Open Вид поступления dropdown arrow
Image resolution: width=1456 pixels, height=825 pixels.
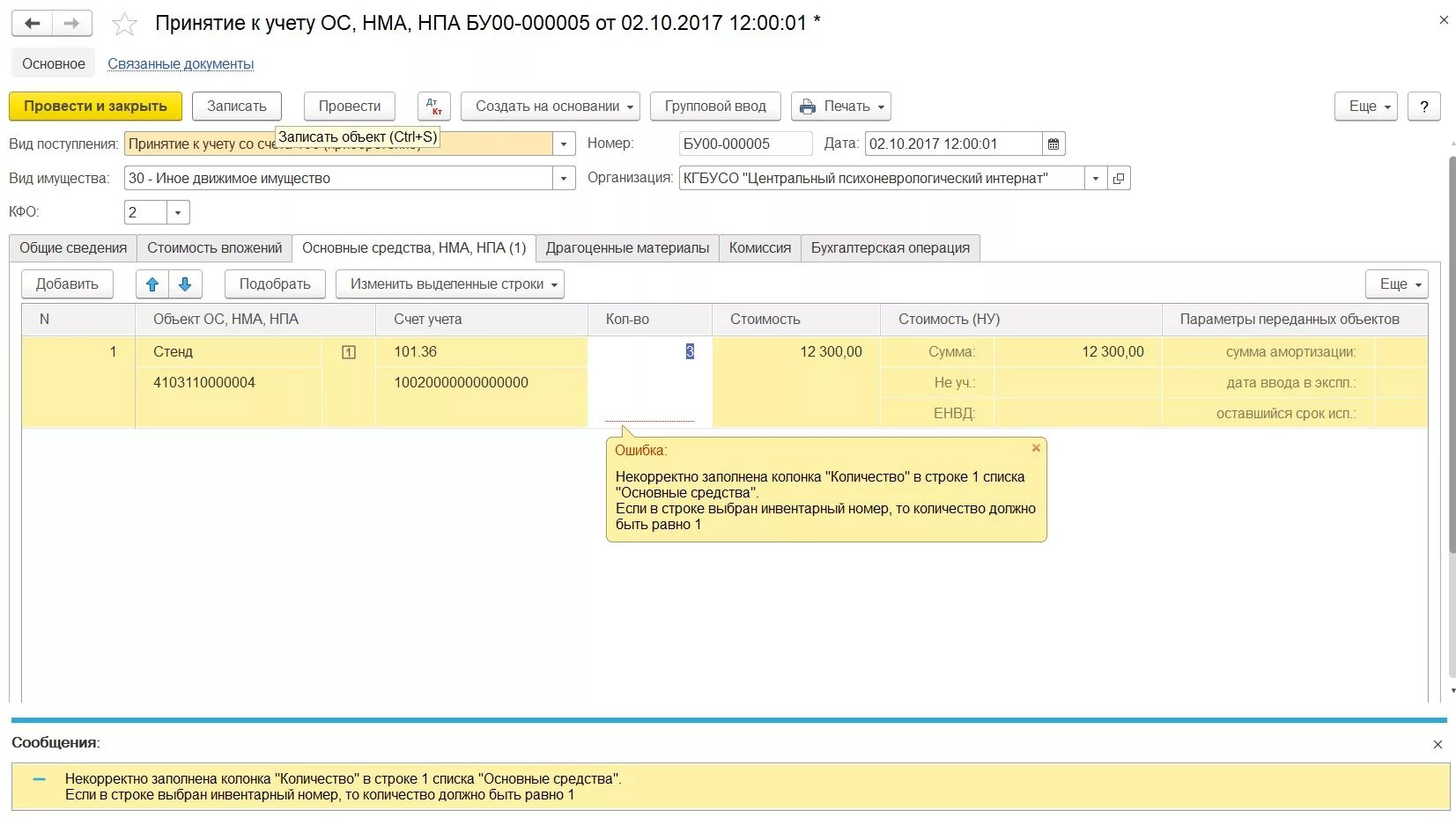(564, 144)
